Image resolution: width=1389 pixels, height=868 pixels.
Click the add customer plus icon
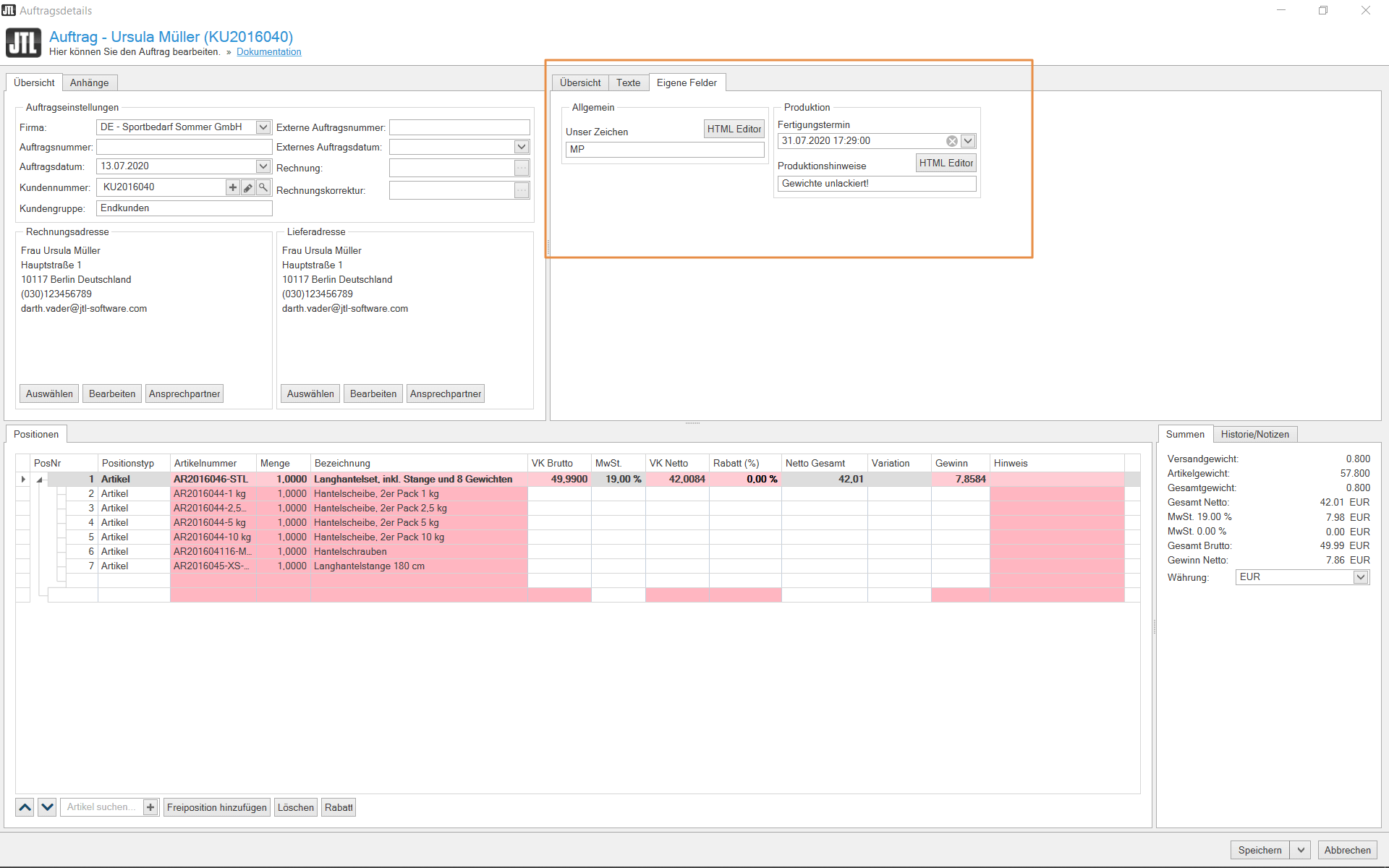click(x=233, y=187)
